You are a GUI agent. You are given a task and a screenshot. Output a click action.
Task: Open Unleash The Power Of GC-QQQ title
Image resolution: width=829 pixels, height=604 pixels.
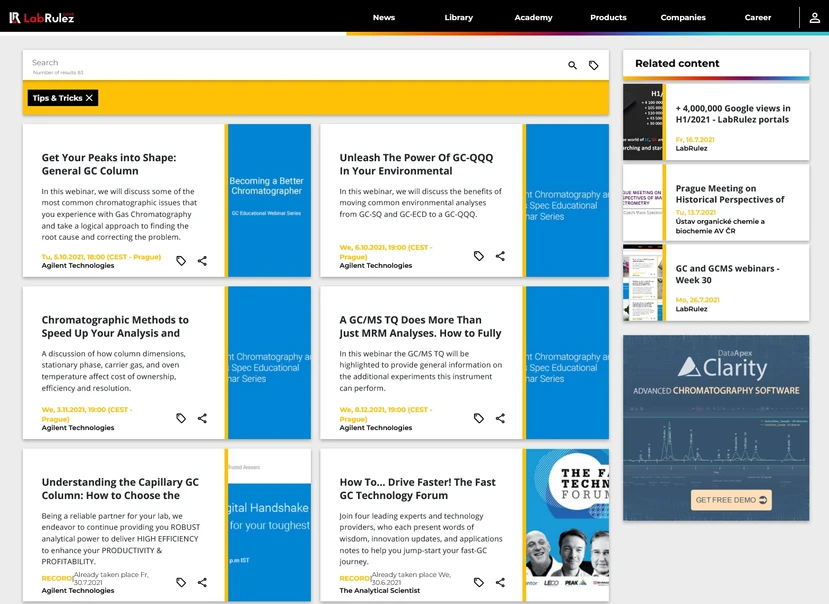coord(416,164)
